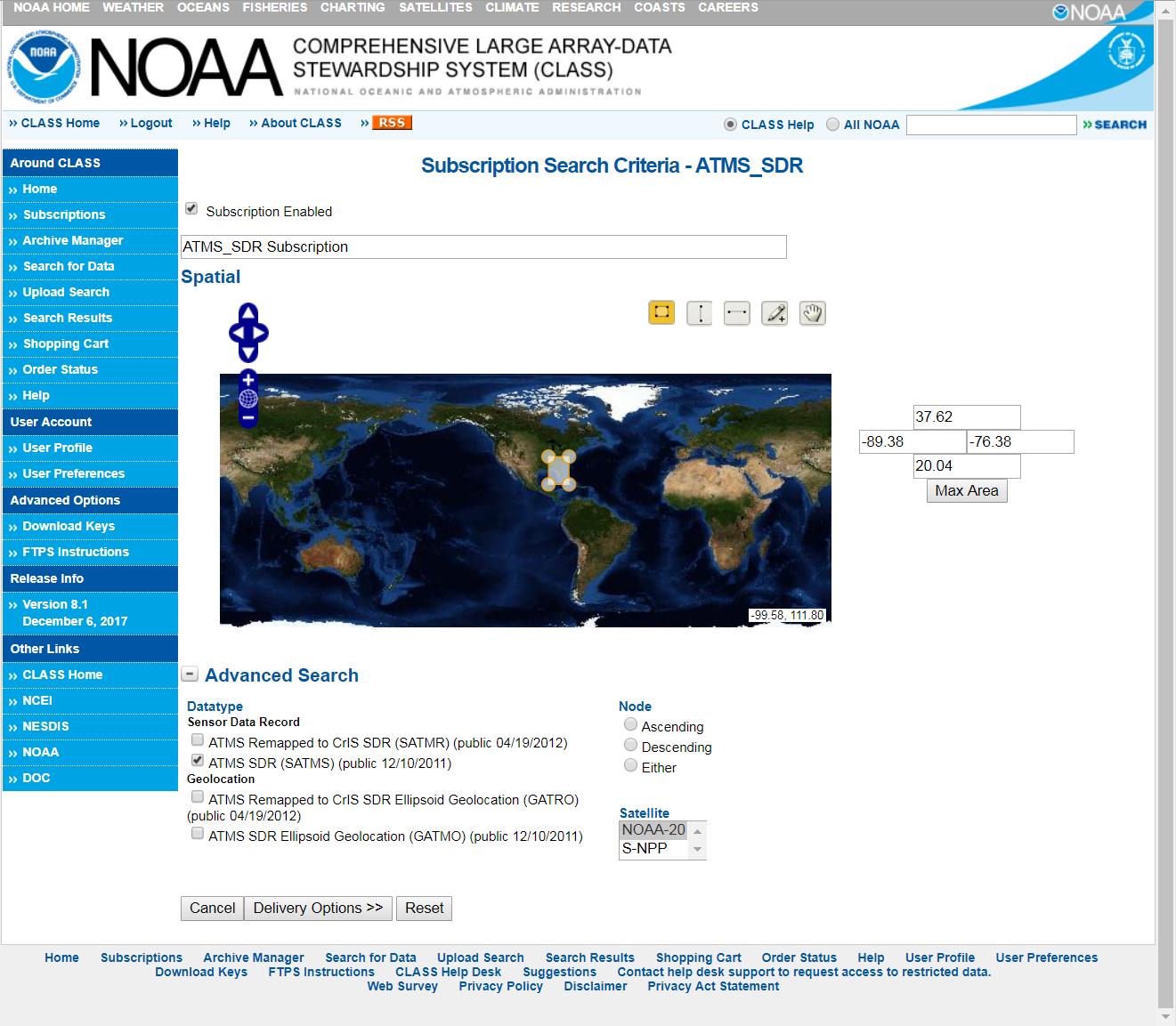Click the NOAA circular seal logo
This screenshot has height=1026, width=1176.
coord(44,67)
